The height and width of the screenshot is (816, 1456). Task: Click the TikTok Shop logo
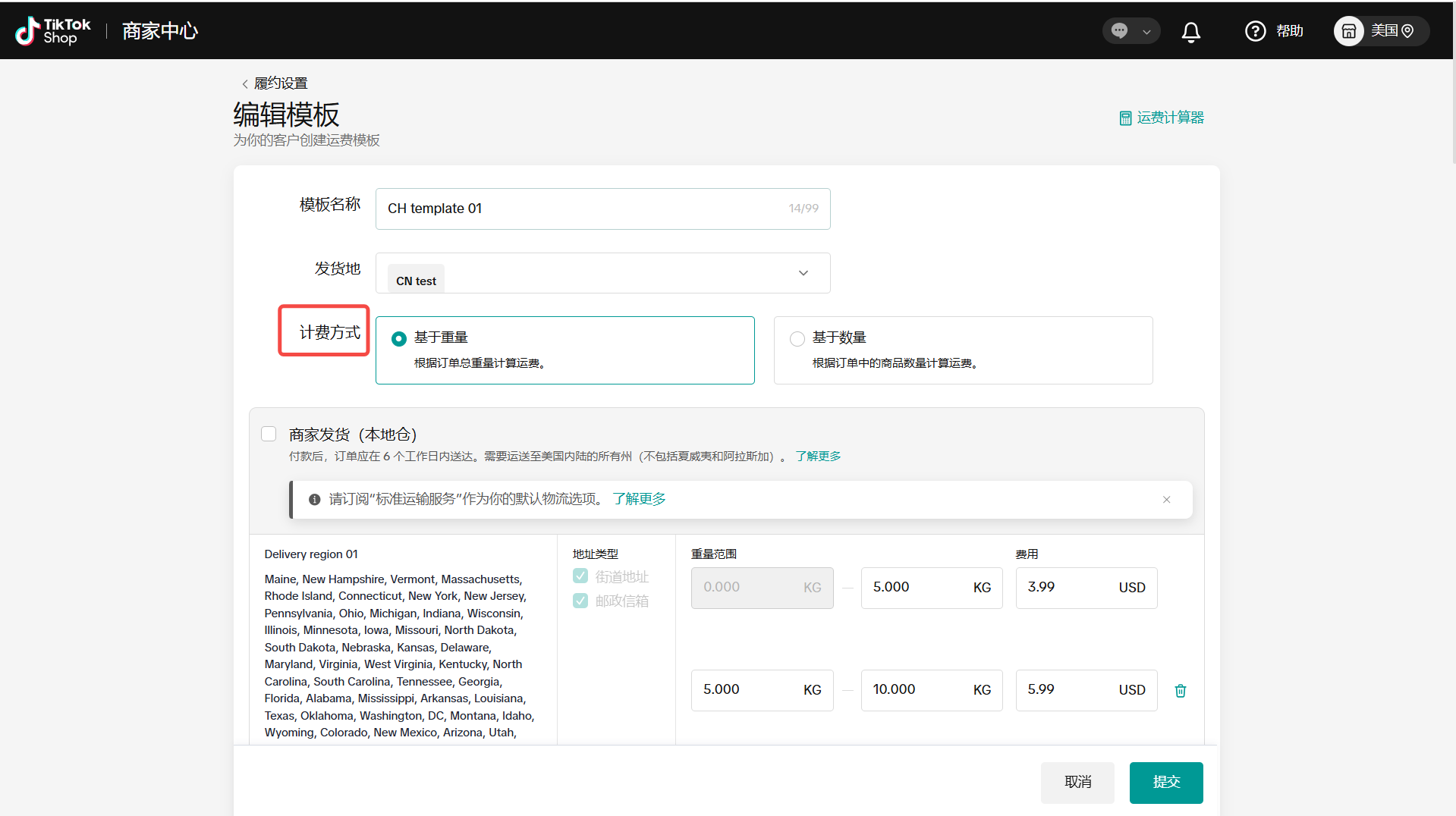point(53,31)
